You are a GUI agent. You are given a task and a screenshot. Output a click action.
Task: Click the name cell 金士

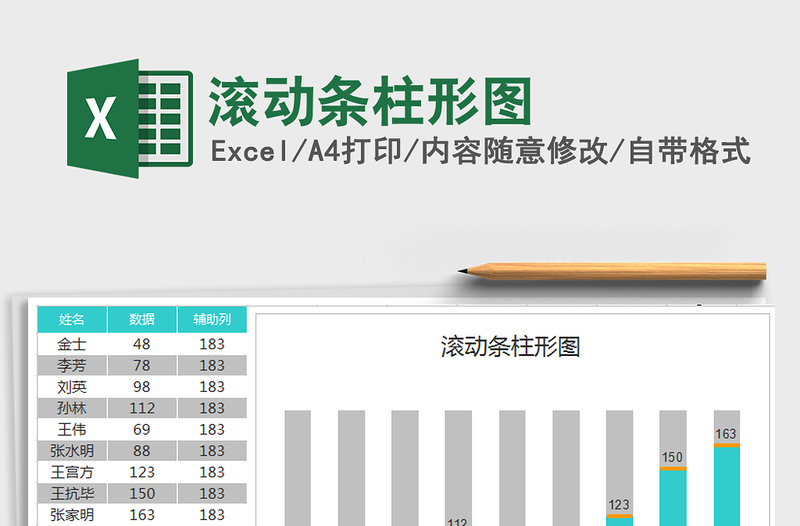(x=72, y=344)
